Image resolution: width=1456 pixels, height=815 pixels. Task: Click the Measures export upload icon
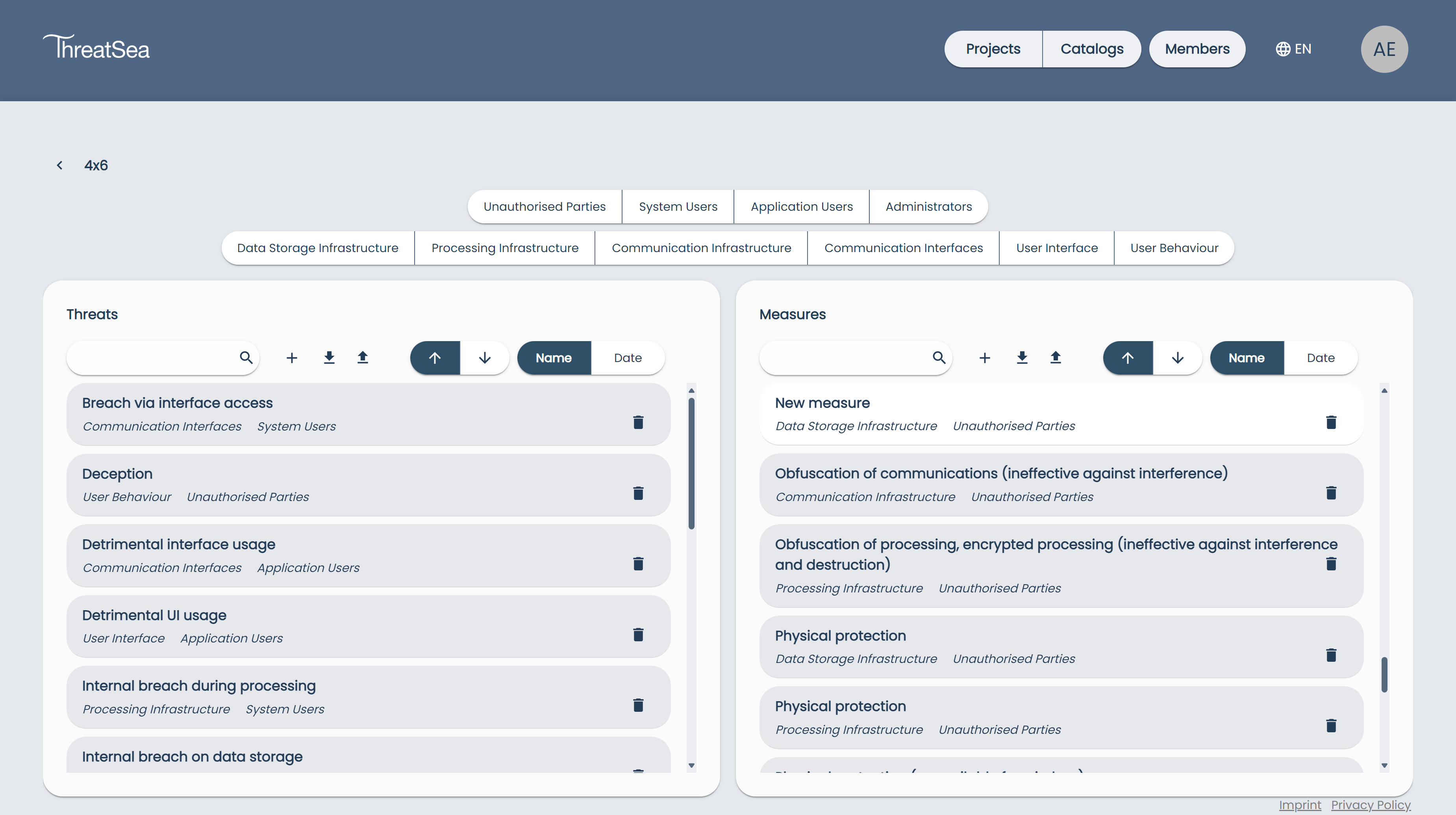click(x=1055, y=357)
